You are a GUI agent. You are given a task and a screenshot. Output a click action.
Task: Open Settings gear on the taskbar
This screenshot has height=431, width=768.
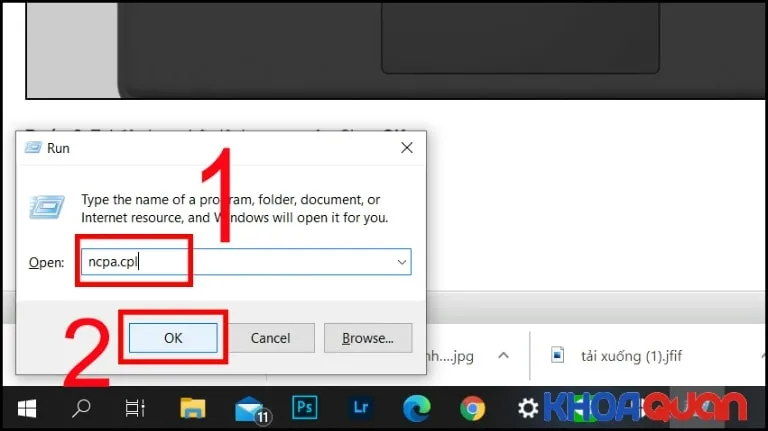coord(527,407)
